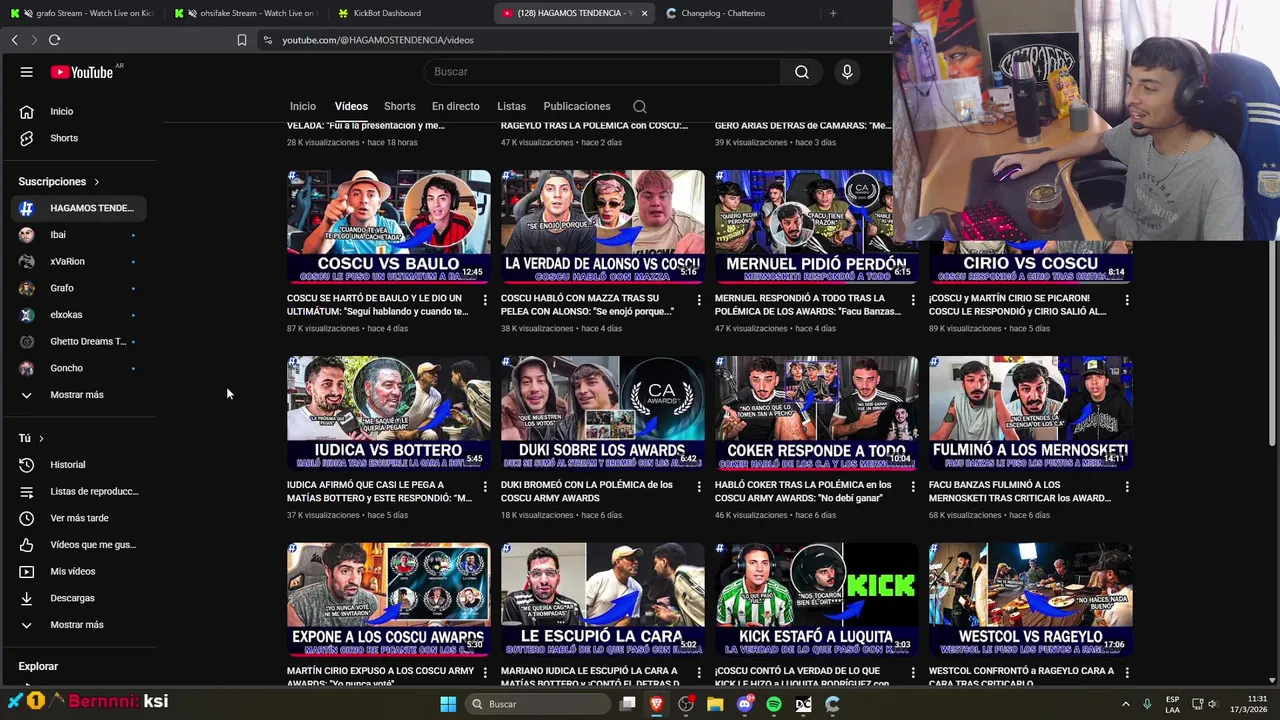
Task: Play LA VERDAD DE ALONSO VS COSCU thumbnail
Action: (x=603, y=227)
